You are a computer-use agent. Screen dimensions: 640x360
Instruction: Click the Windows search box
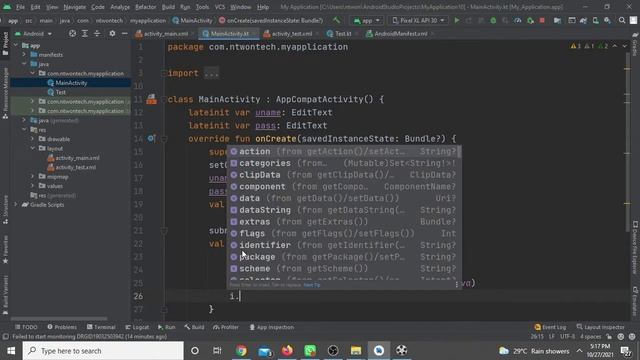pos(103,351)
